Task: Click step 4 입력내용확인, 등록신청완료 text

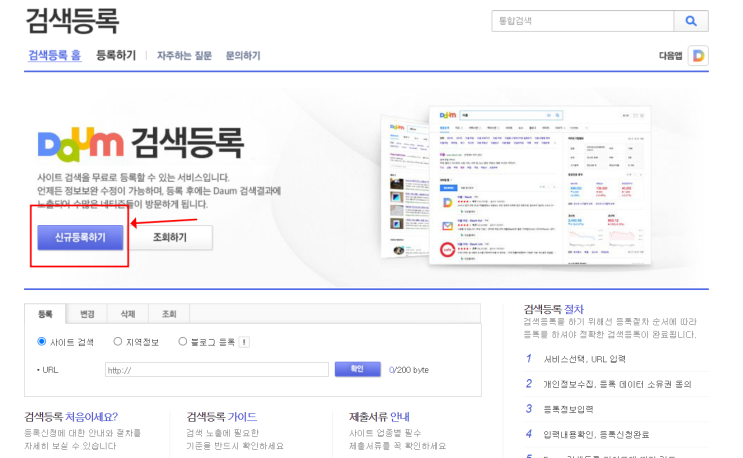Action: [596, 434]
